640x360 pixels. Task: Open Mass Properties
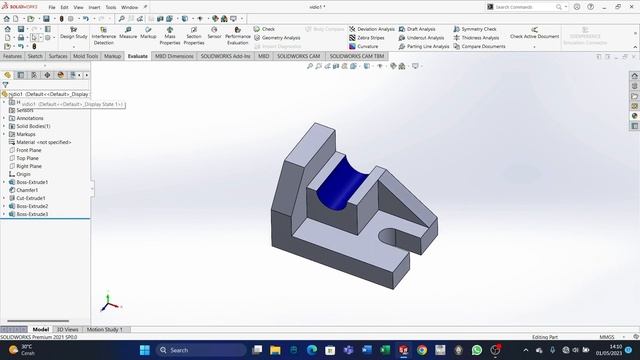170,36
